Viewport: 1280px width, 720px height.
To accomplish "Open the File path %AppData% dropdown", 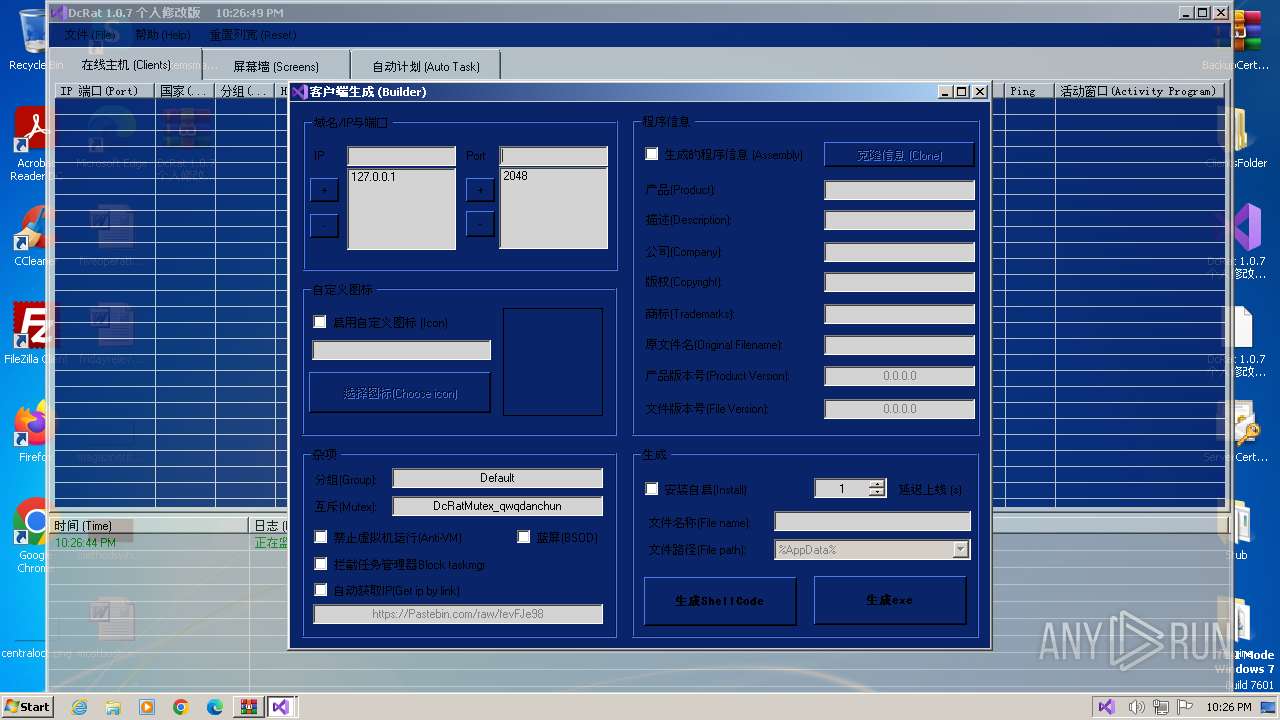I will 961,549.
